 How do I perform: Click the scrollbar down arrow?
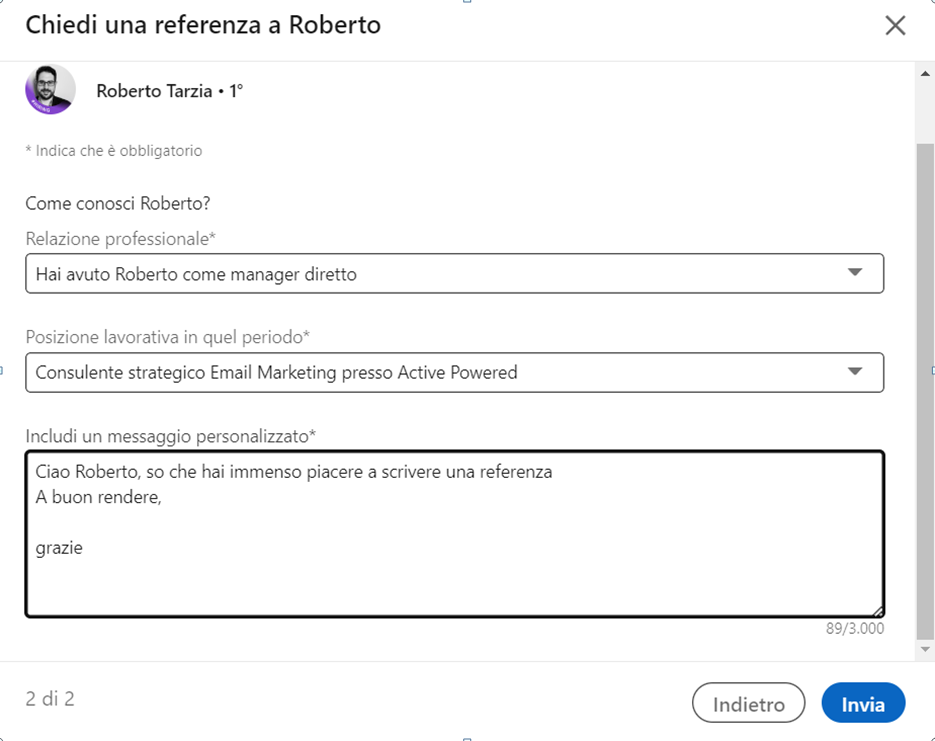[925, 649]
